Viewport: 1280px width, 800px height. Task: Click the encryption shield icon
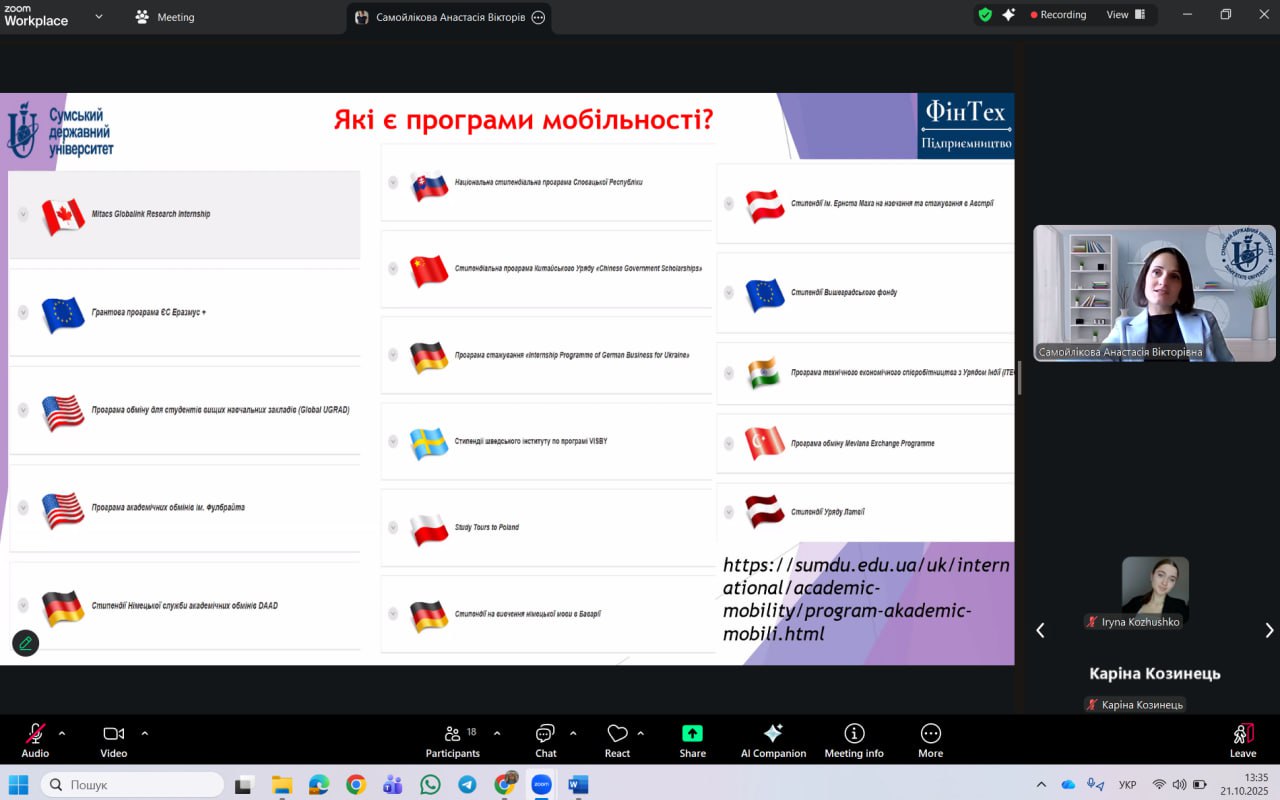tap(985, 15)
